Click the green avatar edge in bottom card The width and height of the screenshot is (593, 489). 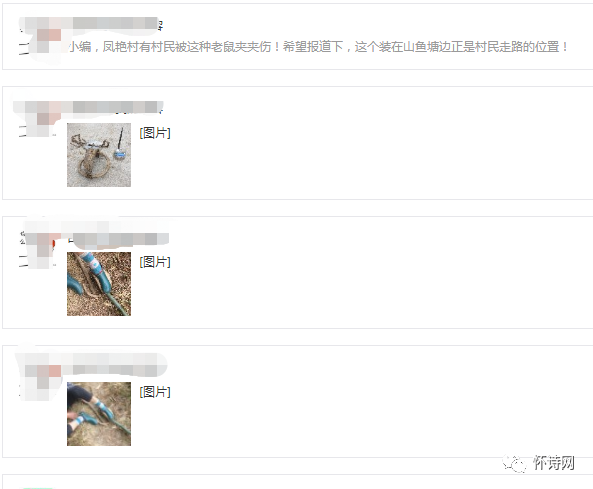pos(38,487)
